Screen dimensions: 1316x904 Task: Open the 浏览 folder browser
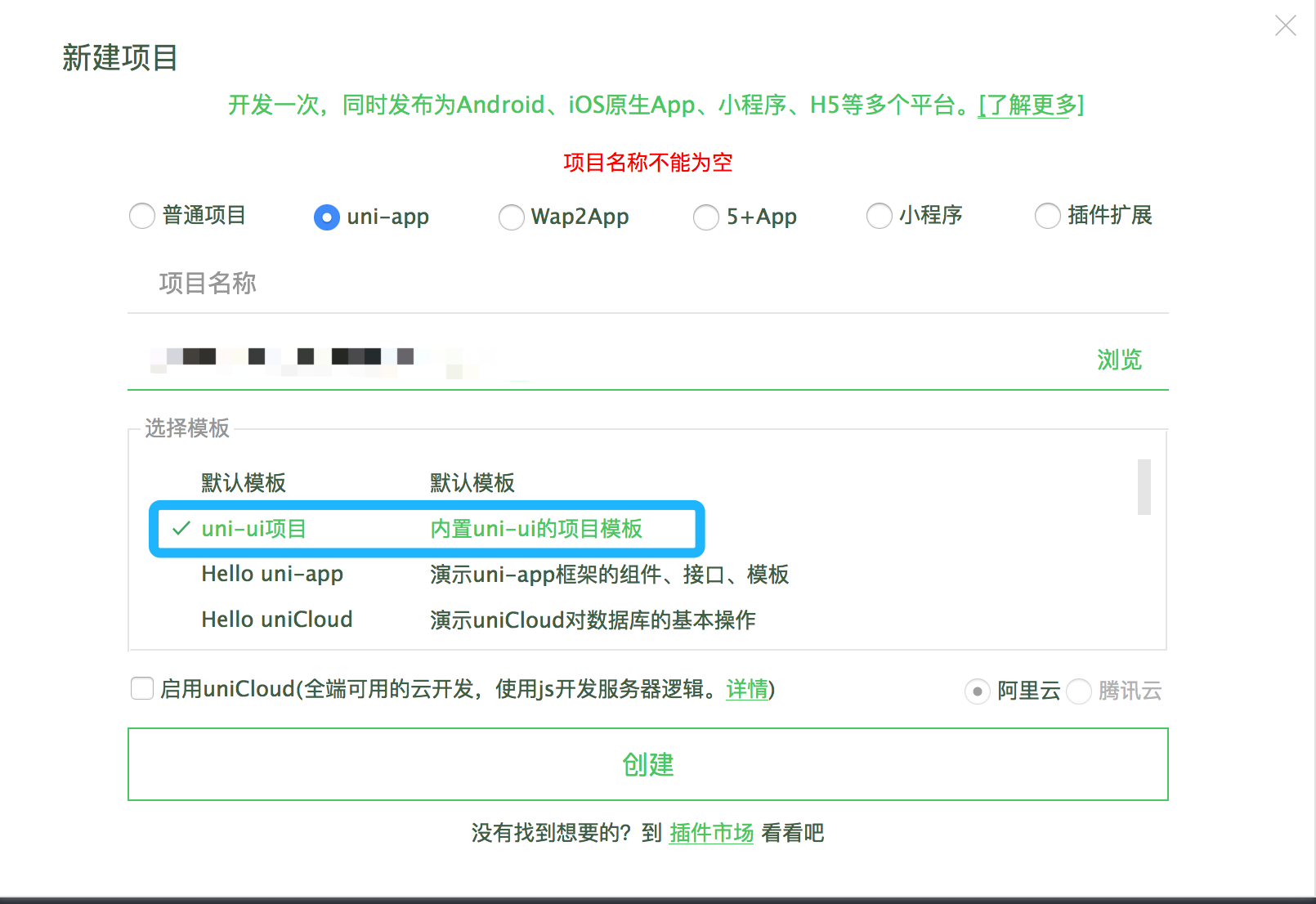[1119, 360]
